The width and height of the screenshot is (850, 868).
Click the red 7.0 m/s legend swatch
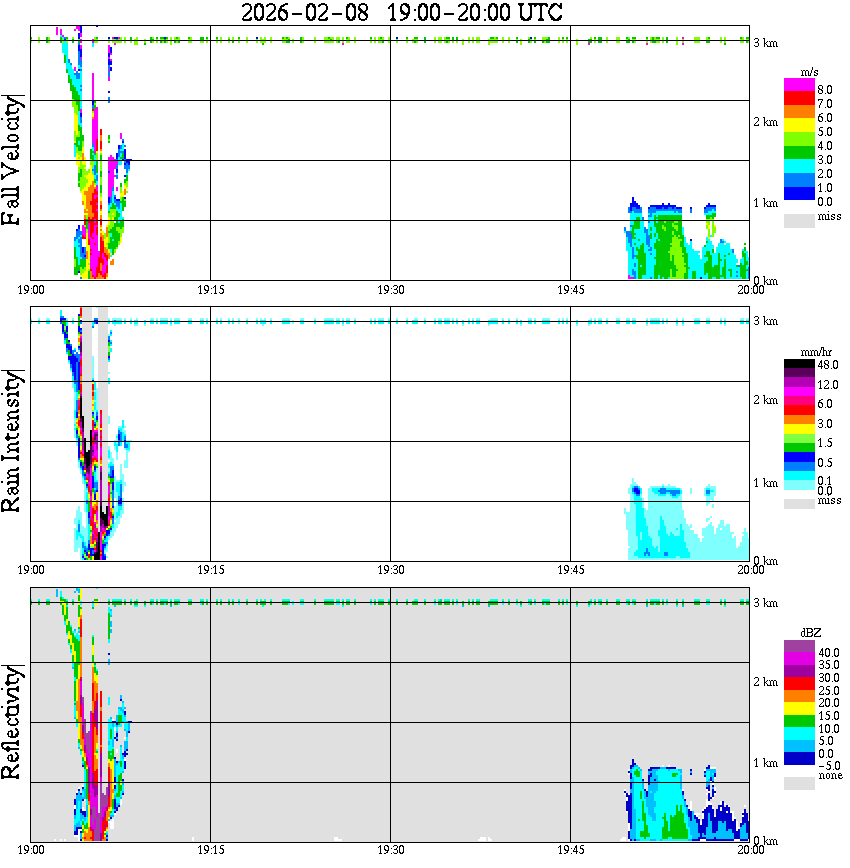click(x=799, y=99)
